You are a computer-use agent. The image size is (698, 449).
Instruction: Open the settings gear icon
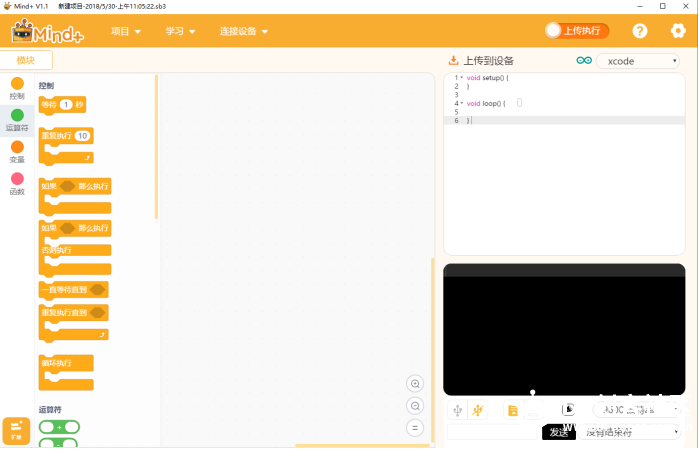[x=678, y=31]
